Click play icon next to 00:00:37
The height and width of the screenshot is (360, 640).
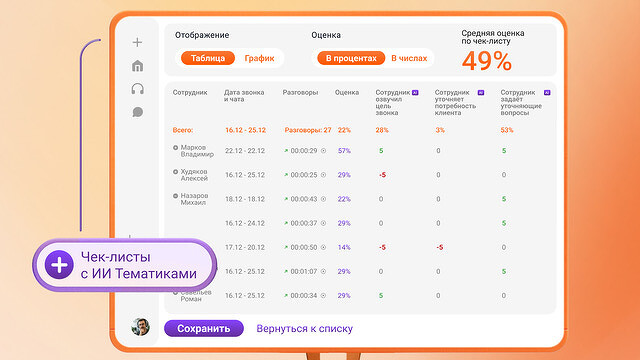[323, 223]
